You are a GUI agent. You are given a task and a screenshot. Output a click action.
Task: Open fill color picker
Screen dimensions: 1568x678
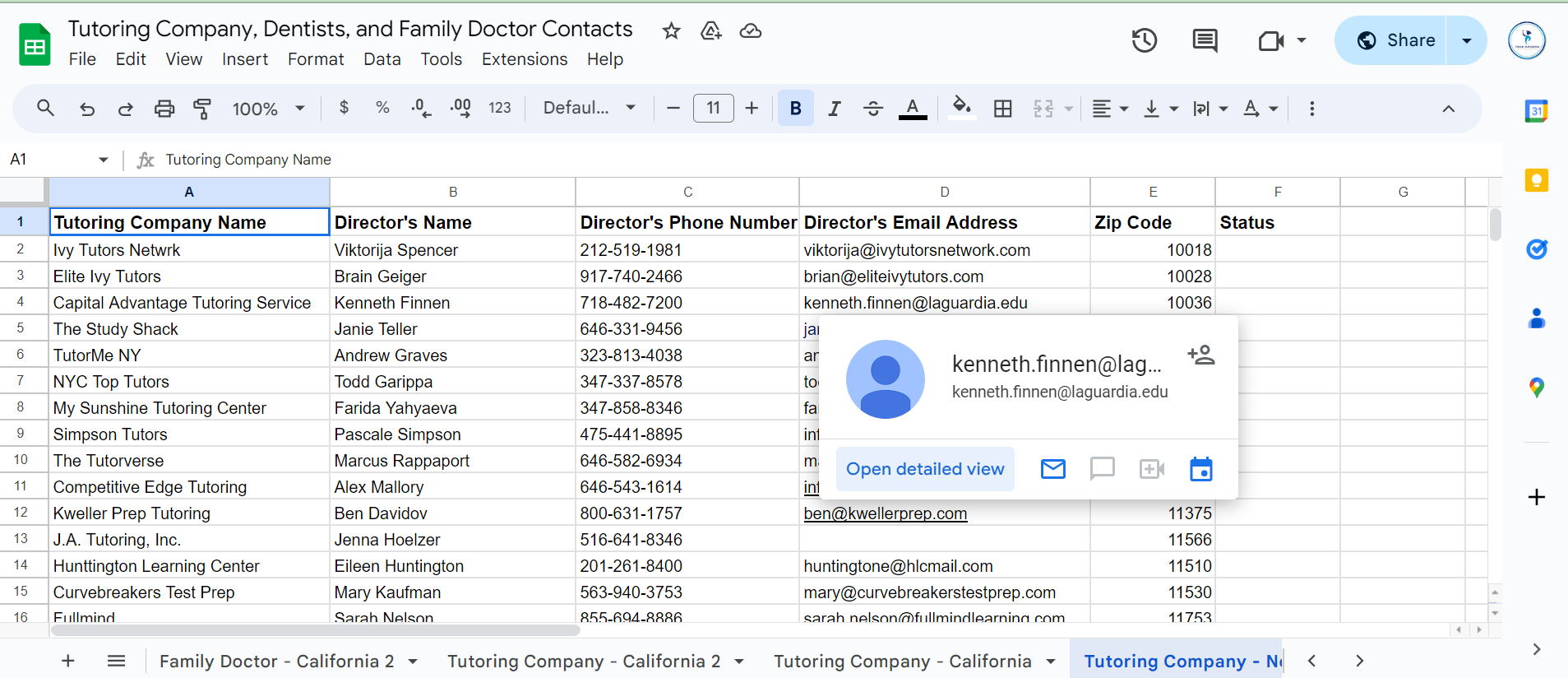pyautogui.click(x=962, y=108)
